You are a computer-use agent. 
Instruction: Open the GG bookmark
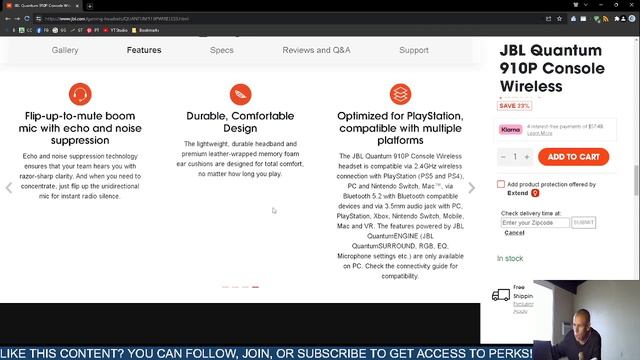pos(59,30)
